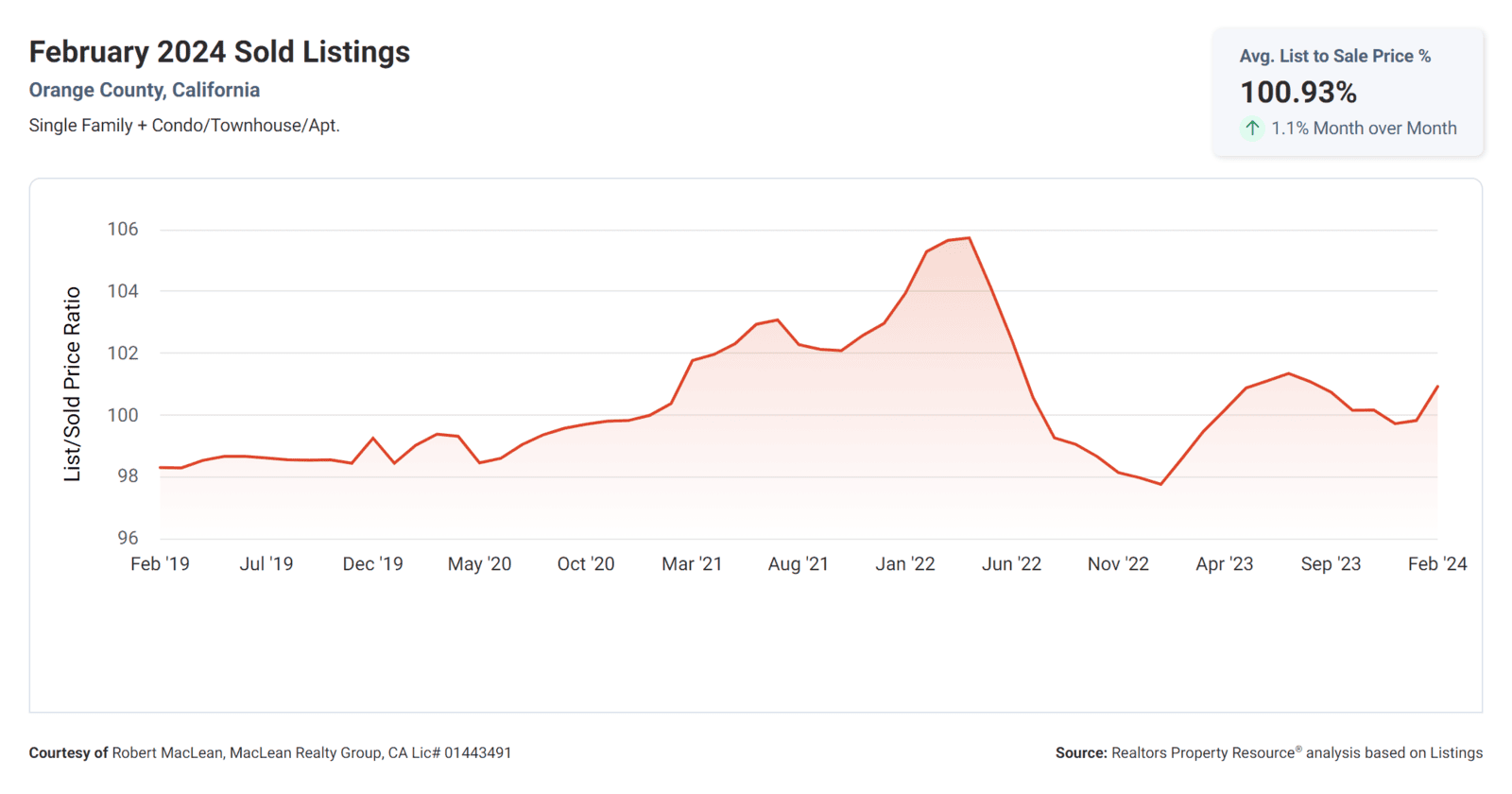Image resolution: width=1512 pixels, height=794 pixels.
Task: Click the chart line's lowest trough after Nov '22
Action: [x=1160, y=484]
